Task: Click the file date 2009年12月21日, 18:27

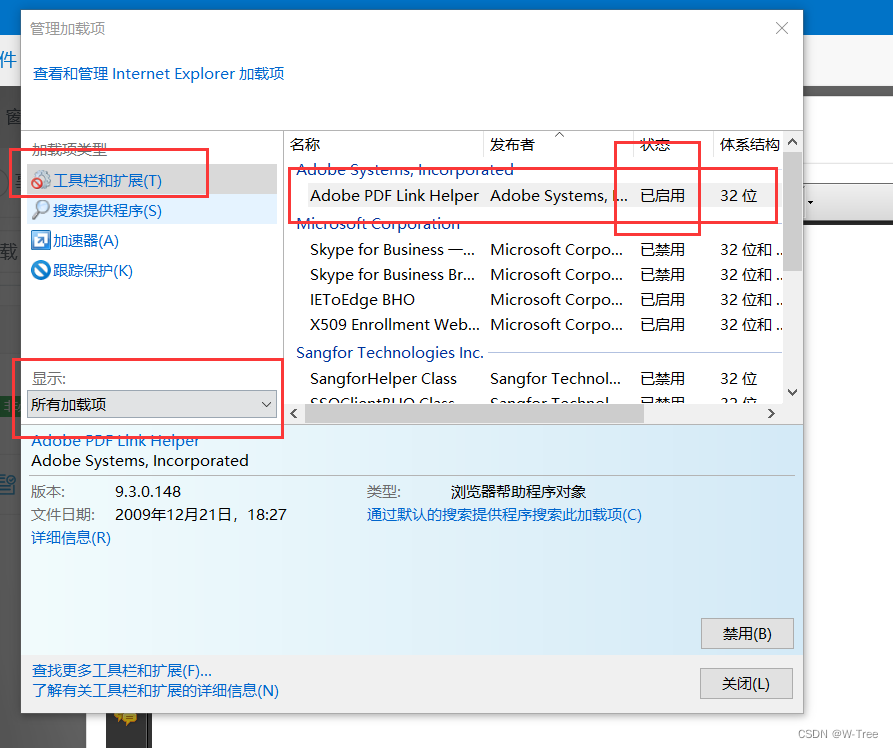Action: (x=201, y=515)
